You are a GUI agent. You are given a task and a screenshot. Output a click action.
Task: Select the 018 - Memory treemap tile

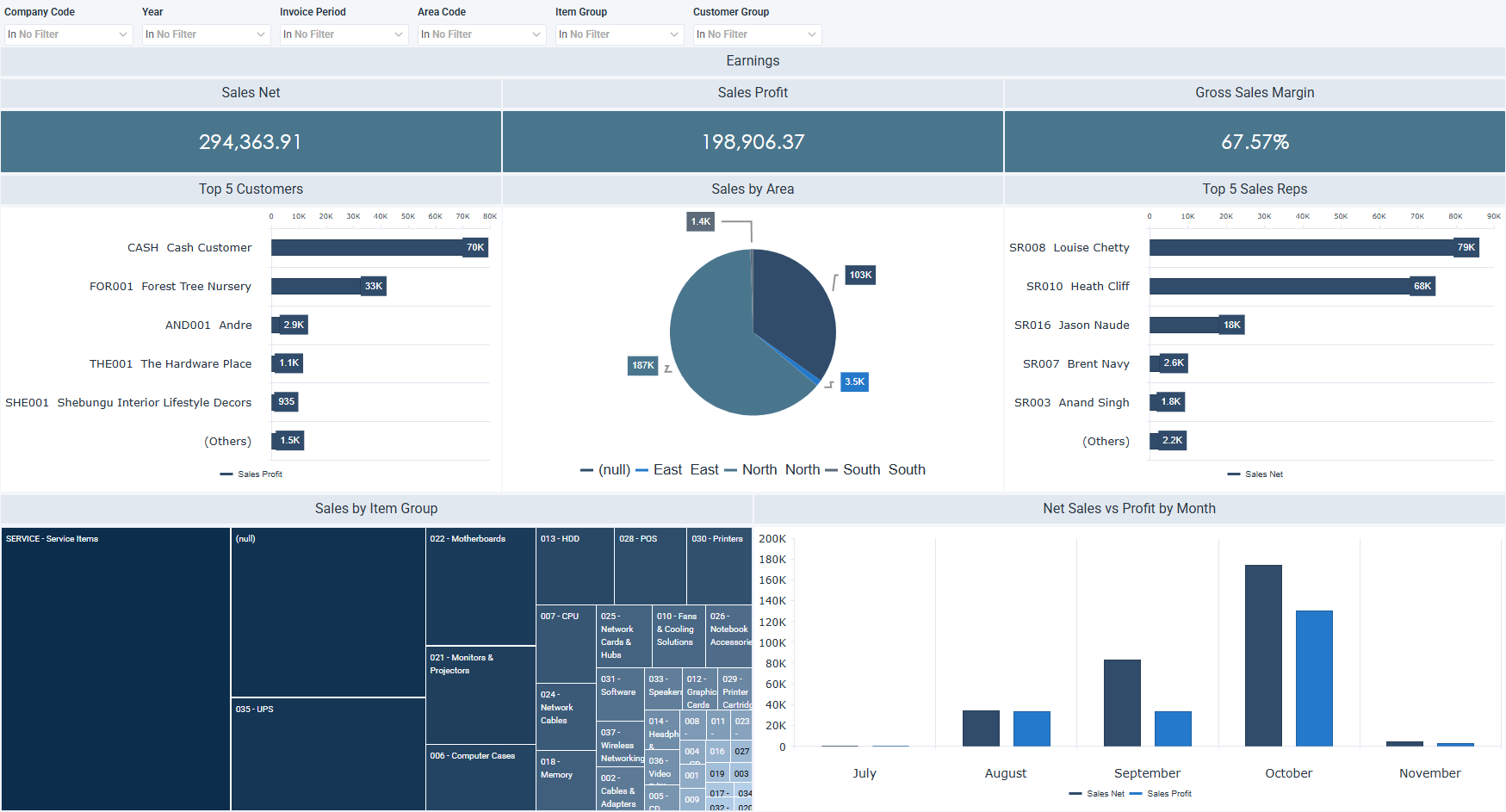pos(567,781)
